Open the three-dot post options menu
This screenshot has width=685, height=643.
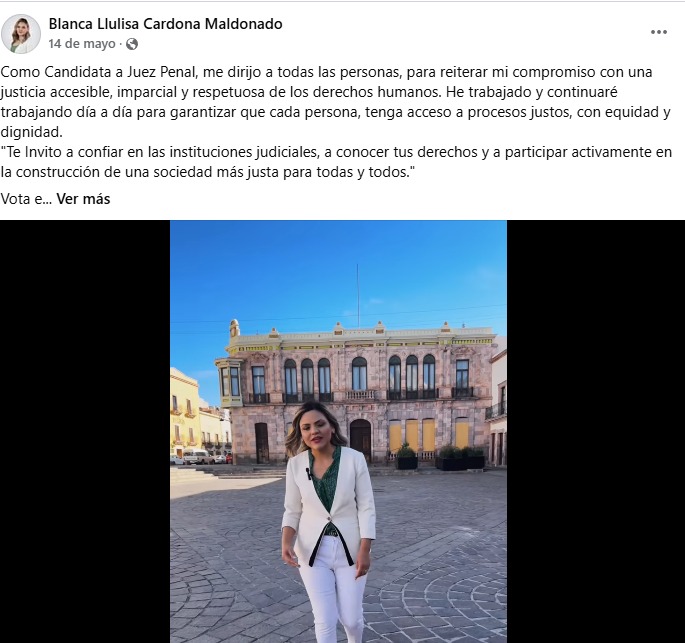click(x=658, y=32)
